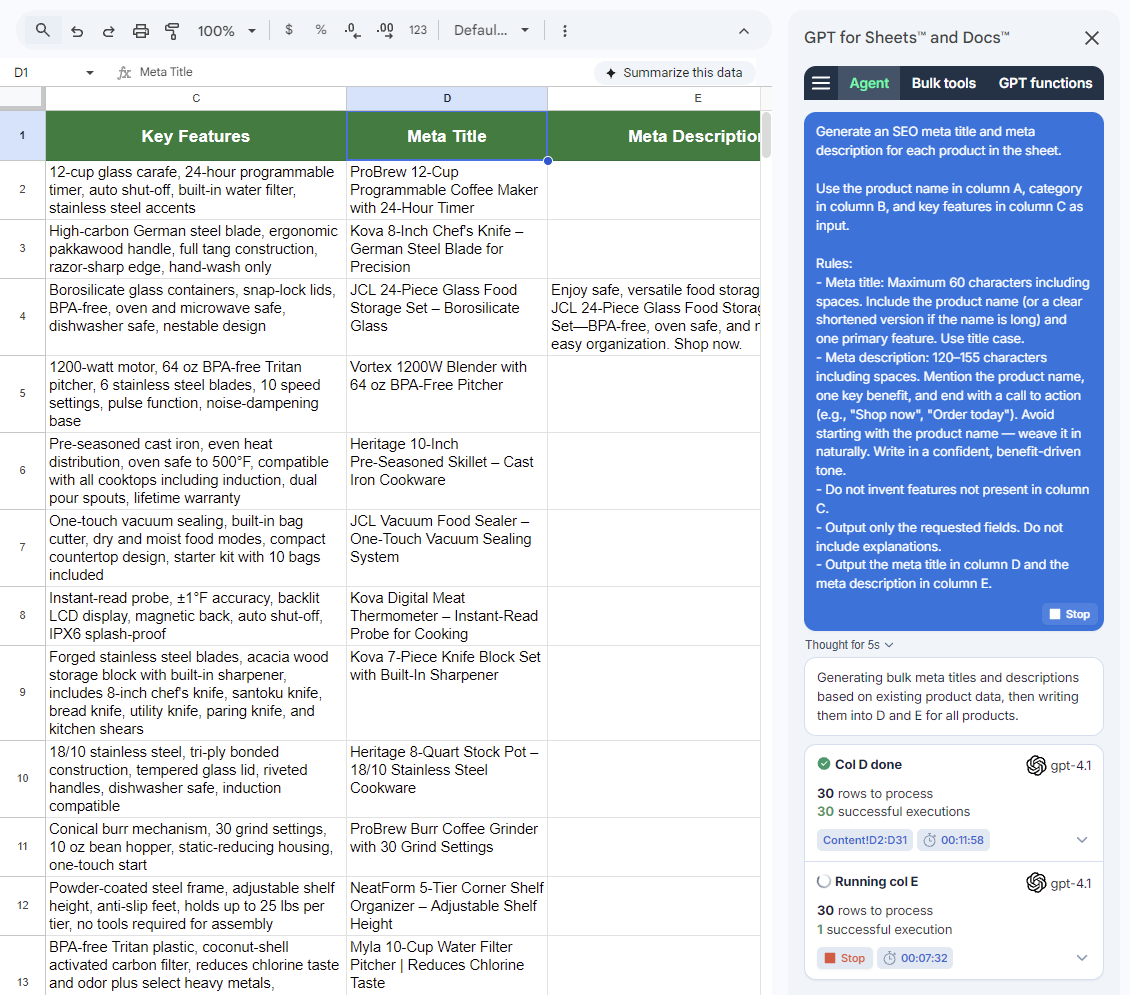Open the zoom level dropdown
The width and height of the screenshot is (1130, 995).
pyautogui.click(x=226, y=31)
